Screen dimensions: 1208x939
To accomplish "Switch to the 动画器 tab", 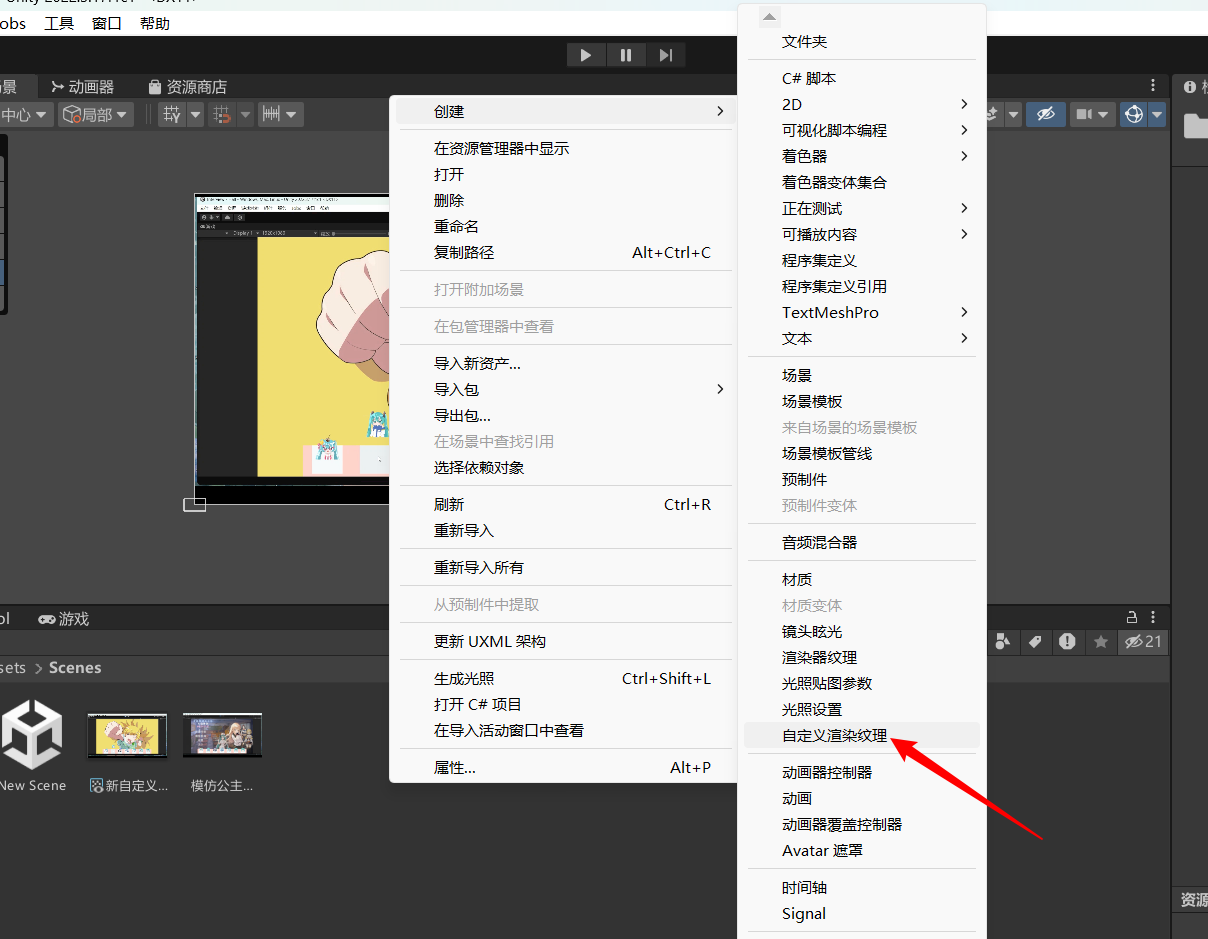I will click(83, 87).
